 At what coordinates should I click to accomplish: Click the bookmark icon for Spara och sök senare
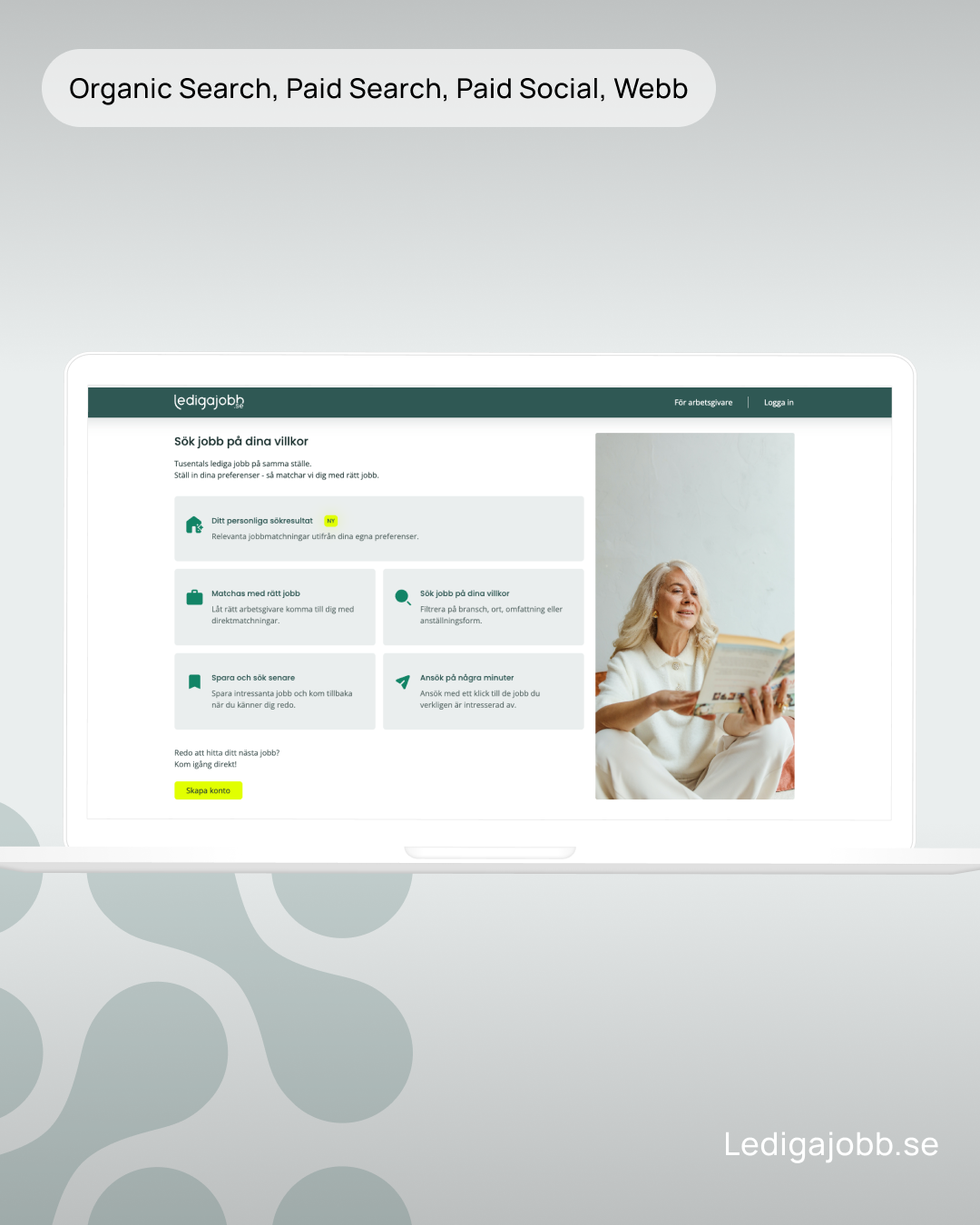[194, 681]
